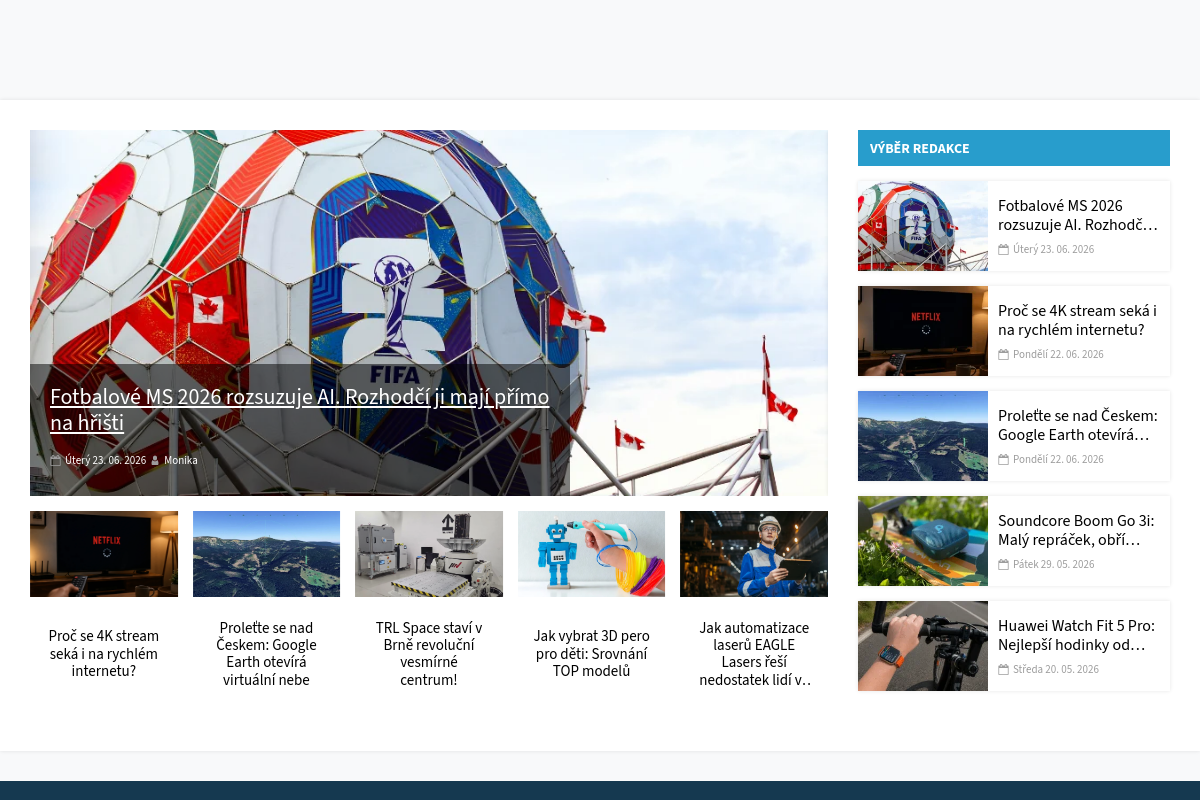Open 'Jak automatizace laserů EAGLE Lasers' title
Image resolution: width=1200 pixels, height=800 pixels.
click(x=754, y=654)
